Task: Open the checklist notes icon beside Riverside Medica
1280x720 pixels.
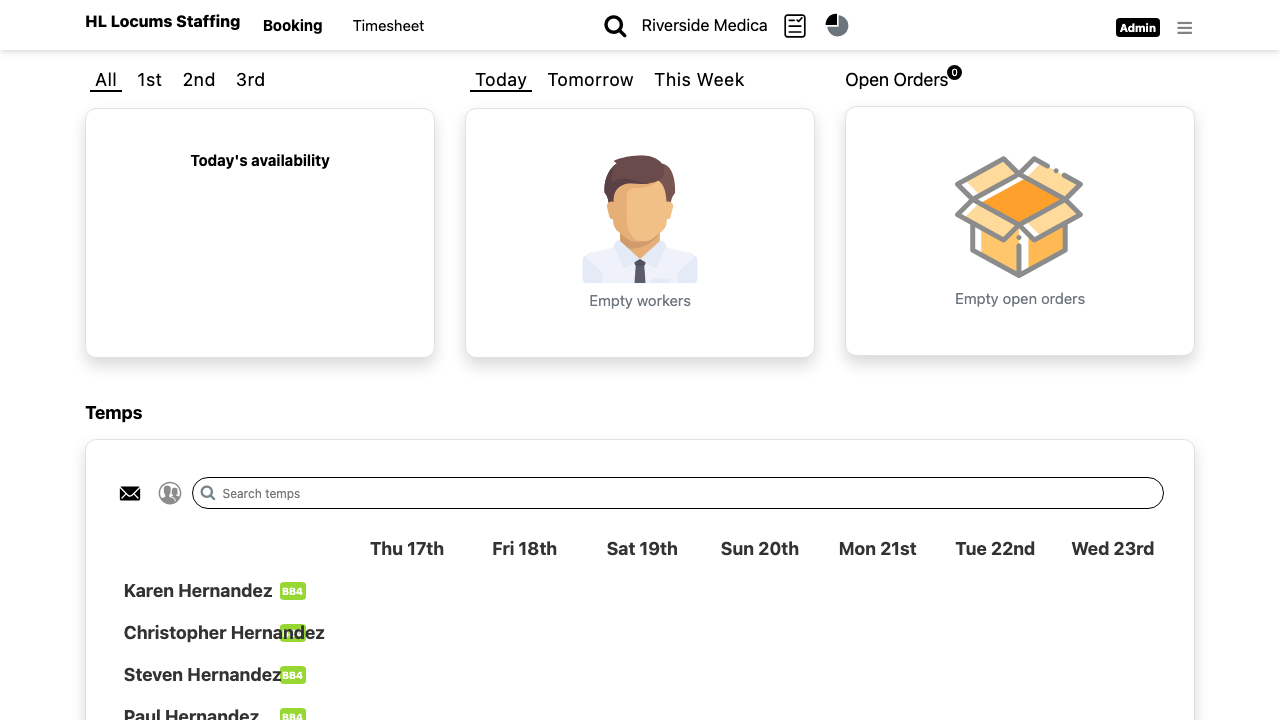Action: coord(795,26)
